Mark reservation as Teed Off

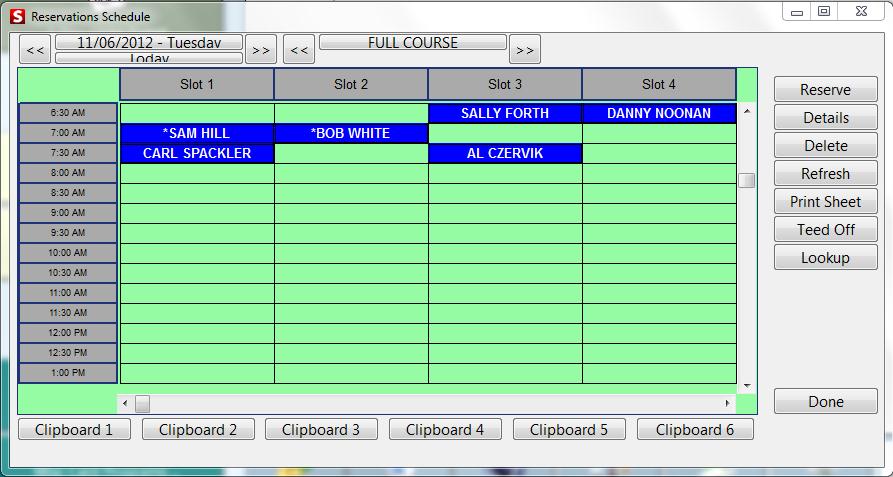[x=825, y=230]
